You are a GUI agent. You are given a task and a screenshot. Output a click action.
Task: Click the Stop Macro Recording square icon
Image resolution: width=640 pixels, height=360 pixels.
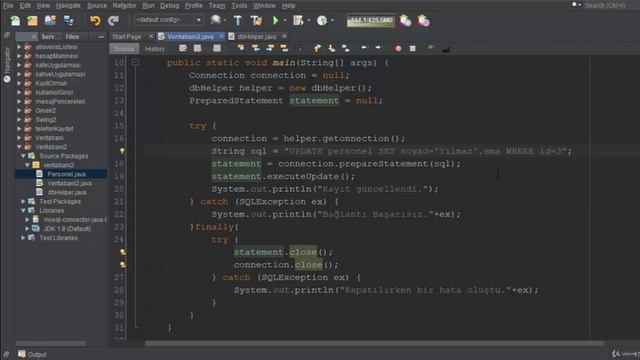click(x=413, y=49)
